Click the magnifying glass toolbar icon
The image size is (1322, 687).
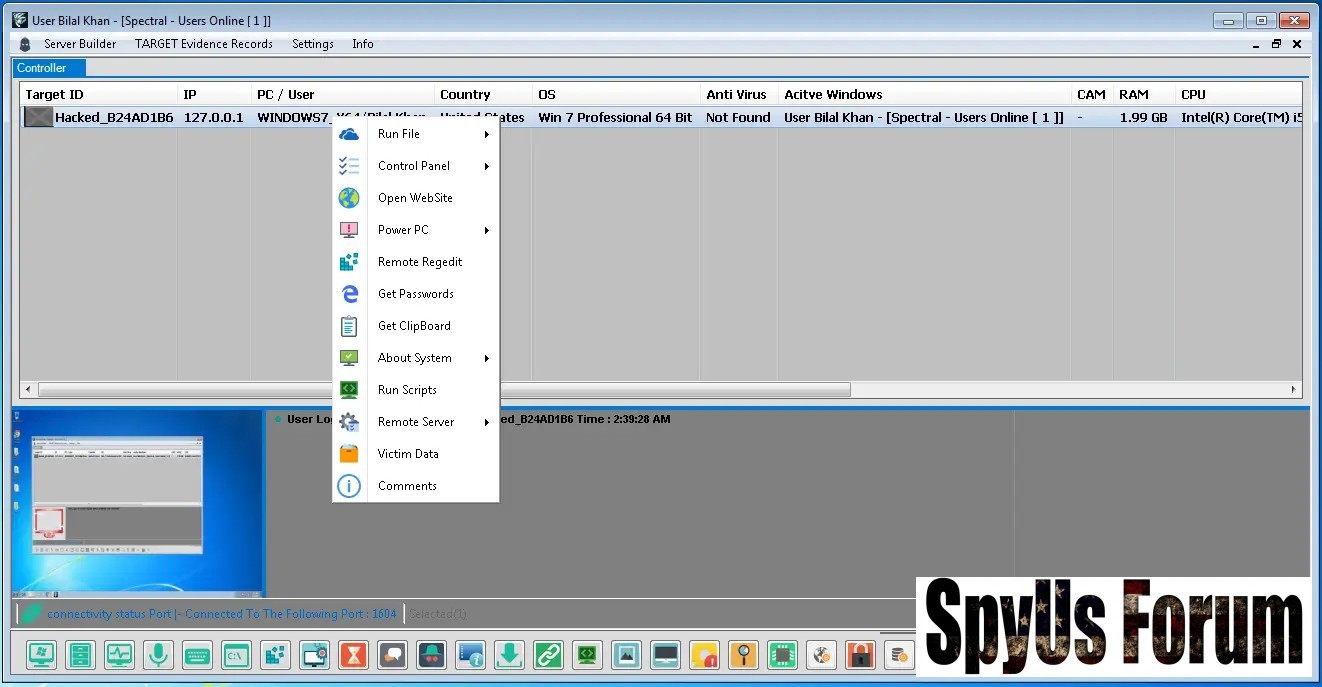pyautogui.click(x=743, y=655)
